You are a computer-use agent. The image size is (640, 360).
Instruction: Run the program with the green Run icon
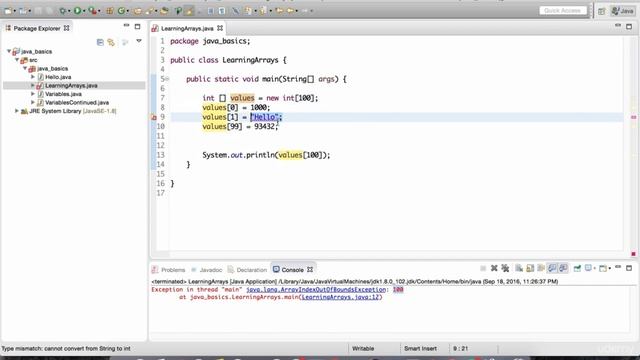tap(77, 11)
